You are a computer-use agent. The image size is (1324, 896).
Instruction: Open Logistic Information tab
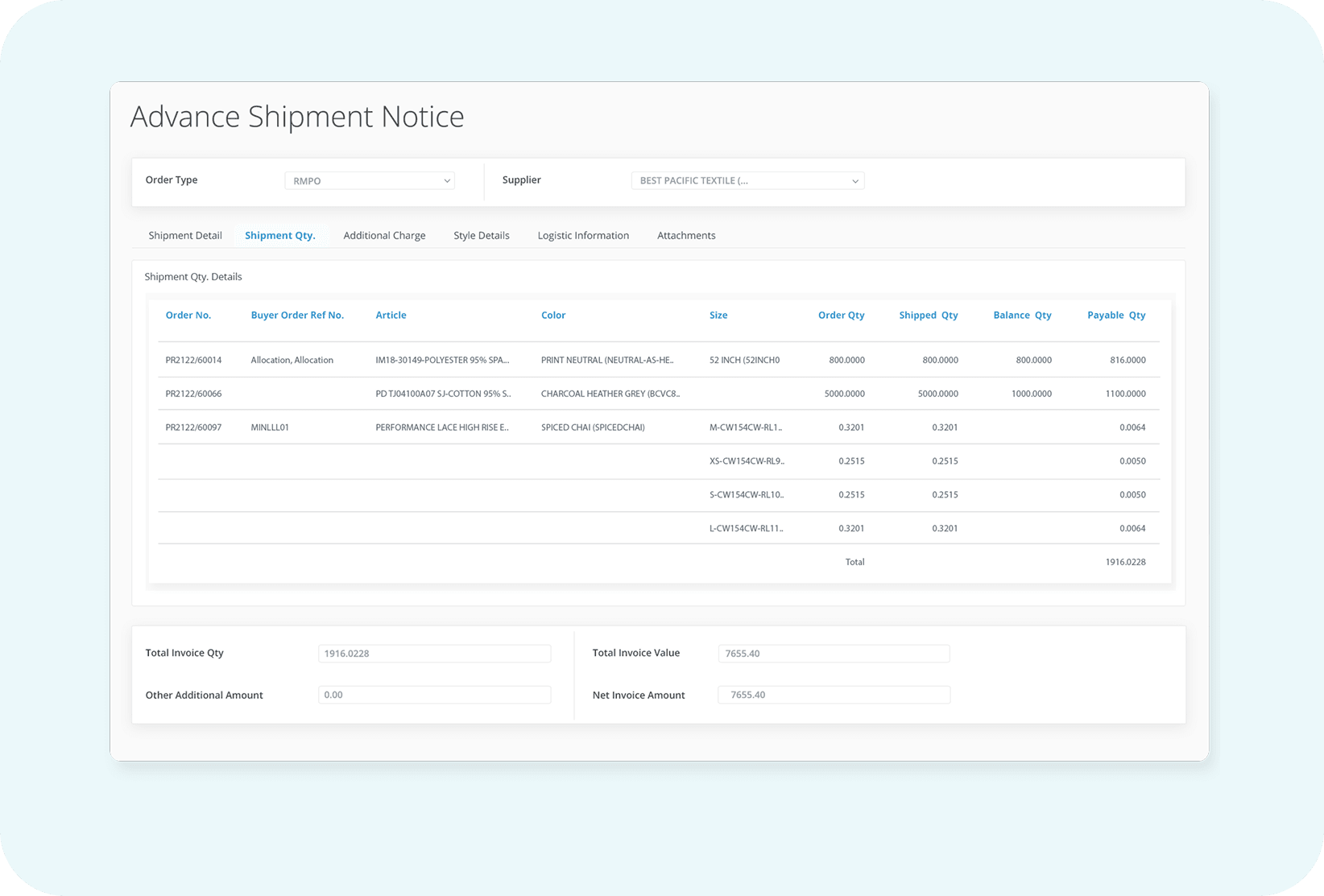(583, 235)
